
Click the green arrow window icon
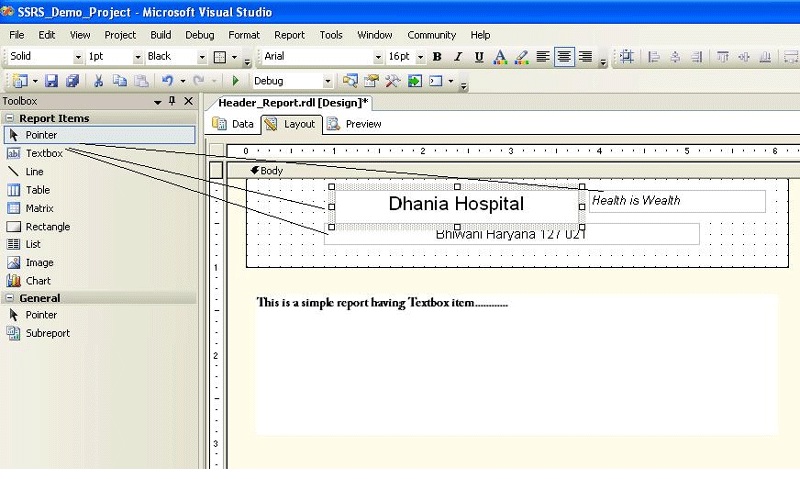tap(415, 81)
